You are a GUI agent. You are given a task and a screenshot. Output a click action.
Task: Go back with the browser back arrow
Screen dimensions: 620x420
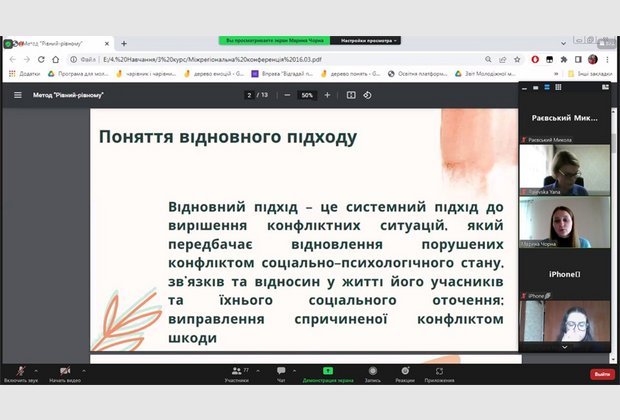pos(12,59)
